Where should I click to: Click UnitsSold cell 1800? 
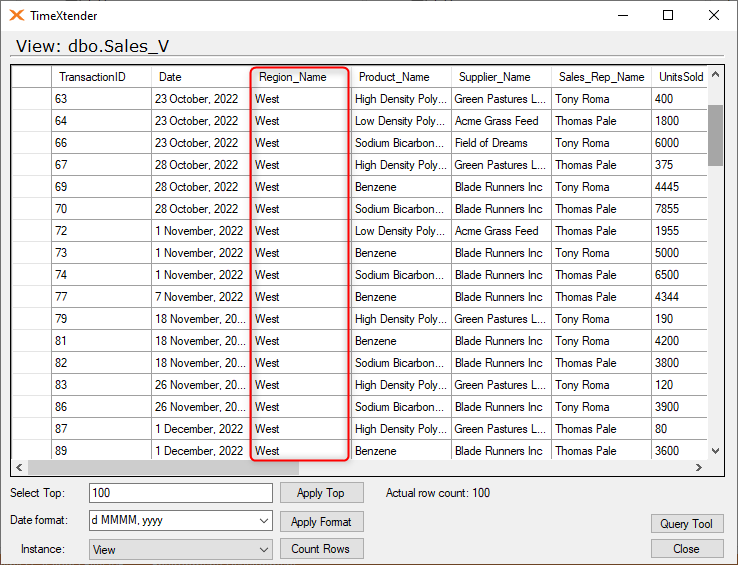click(x=679, y=121)
